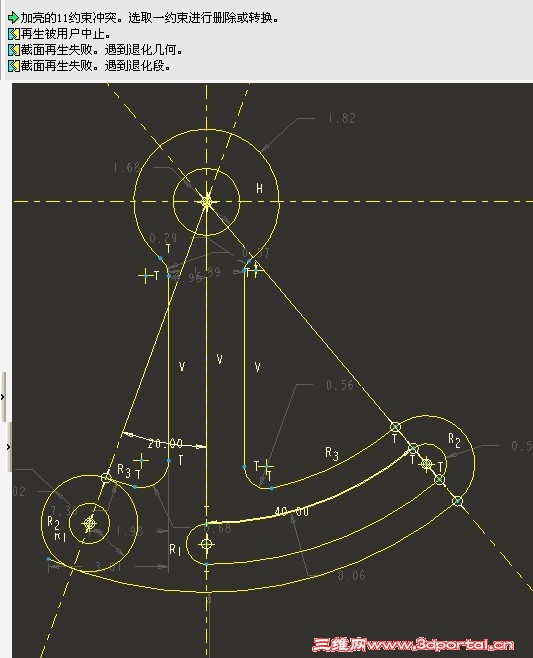Select centre point of top concentric circles
The height and width of the screenshot is (658, 533).
click(x=206, y=201)
